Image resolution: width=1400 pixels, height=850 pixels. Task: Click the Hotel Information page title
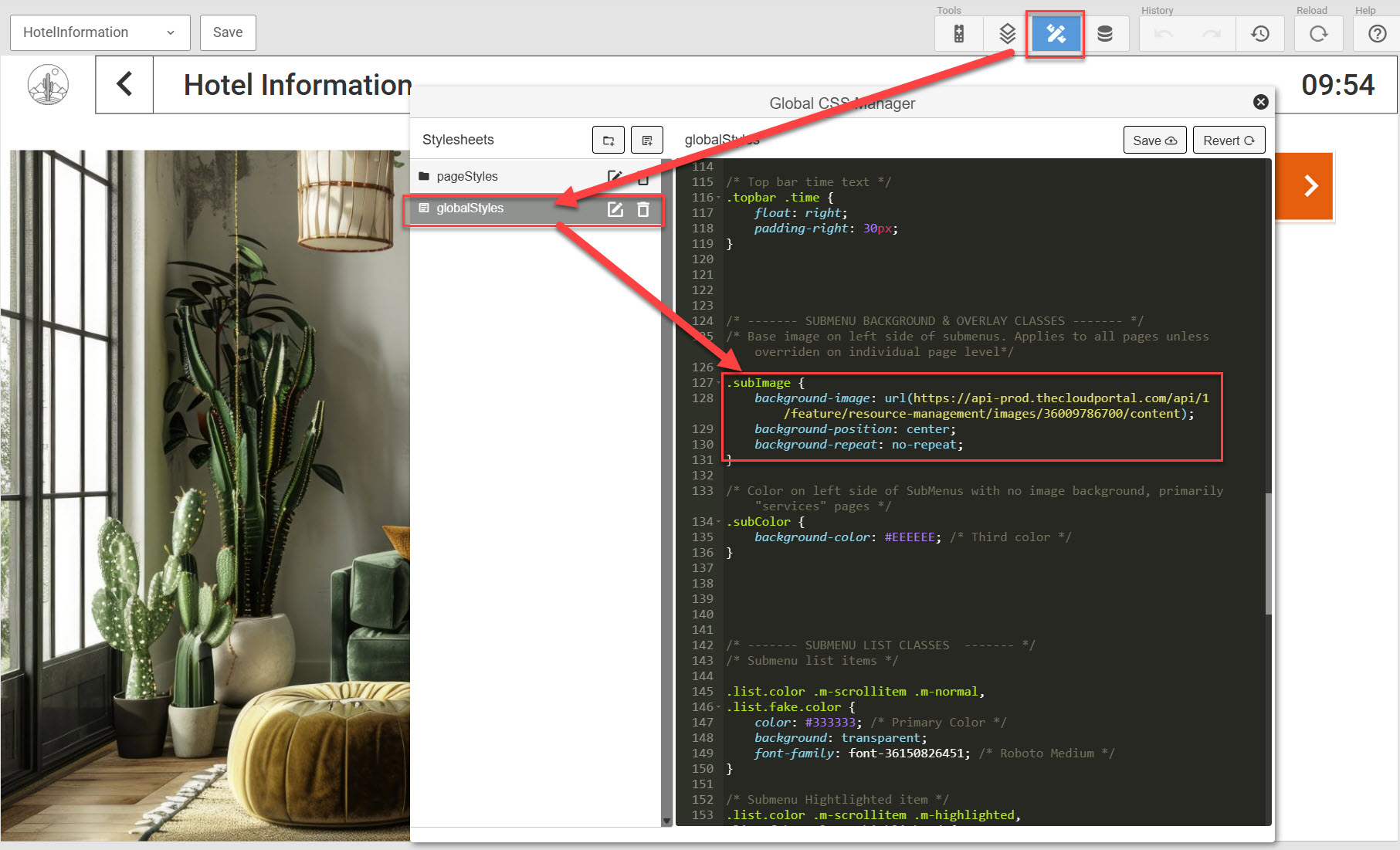click(x=298, y=85)
